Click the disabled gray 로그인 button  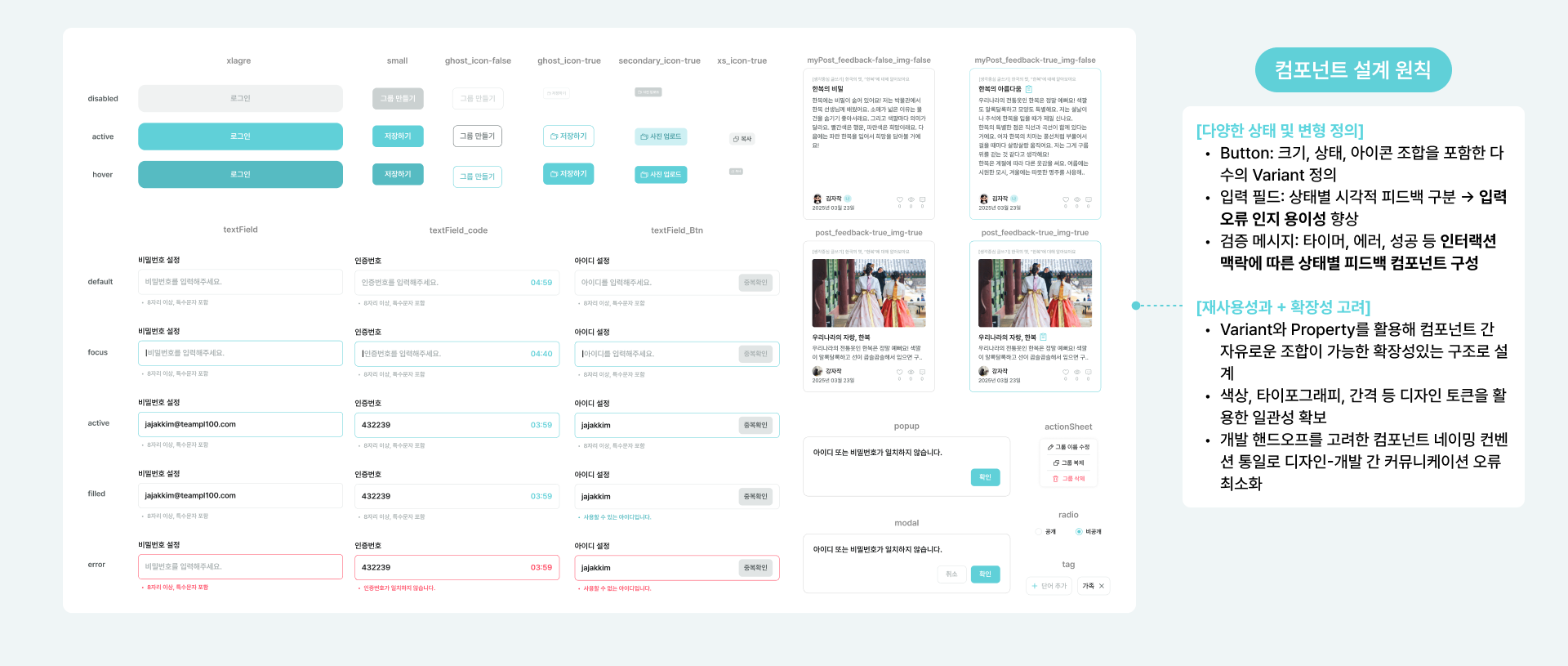tap(240, 98)
